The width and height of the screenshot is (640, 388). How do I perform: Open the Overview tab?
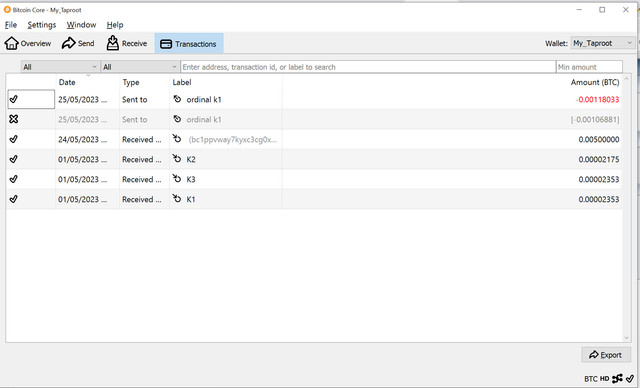coord(28,43)
